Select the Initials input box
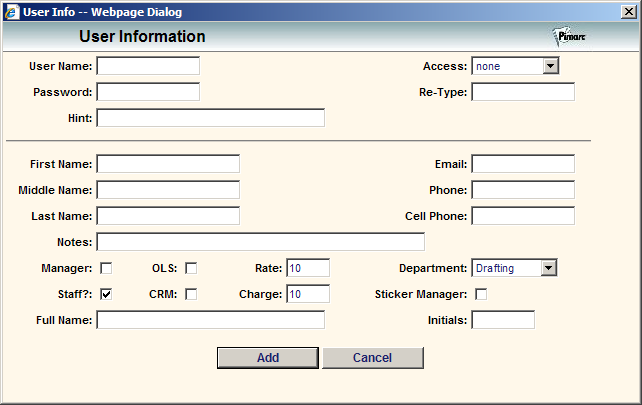The image size is (642, 405). pyautogui.click(x=503, y=320)
